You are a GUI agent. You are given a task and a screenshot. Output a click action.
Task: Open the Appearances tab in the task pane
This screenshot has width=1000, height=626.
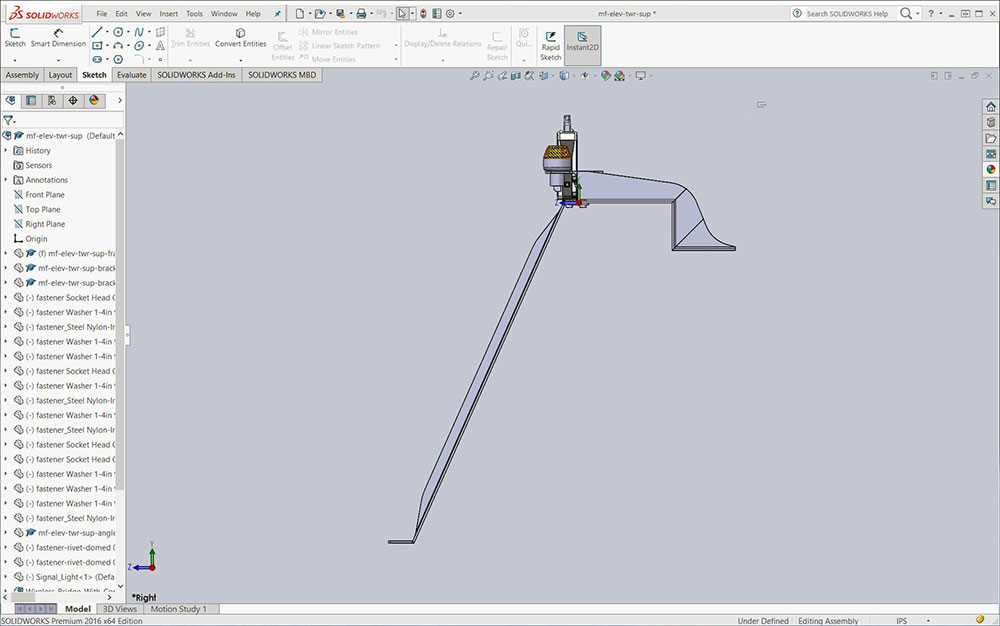click(x=991, y=169)
